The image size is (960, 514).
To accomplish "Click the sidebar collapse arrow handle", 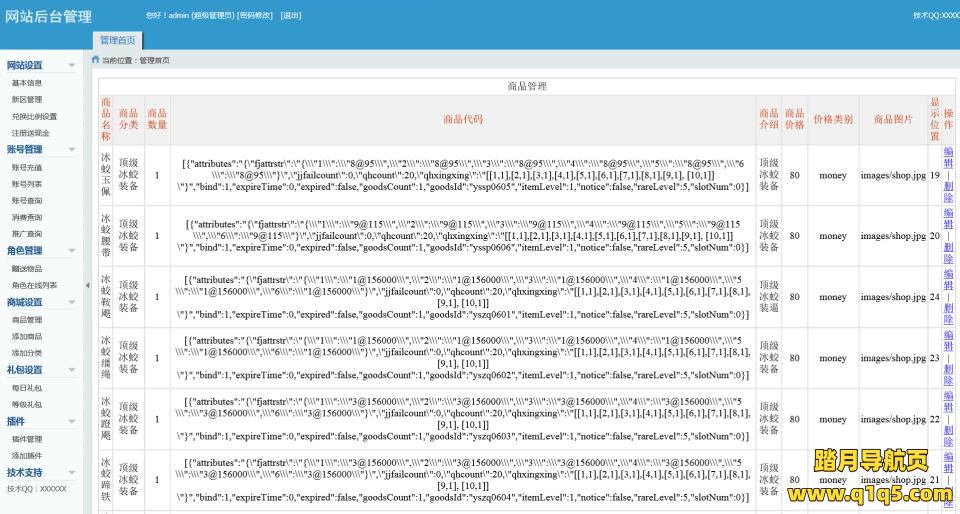I will [x=86, y=285].
